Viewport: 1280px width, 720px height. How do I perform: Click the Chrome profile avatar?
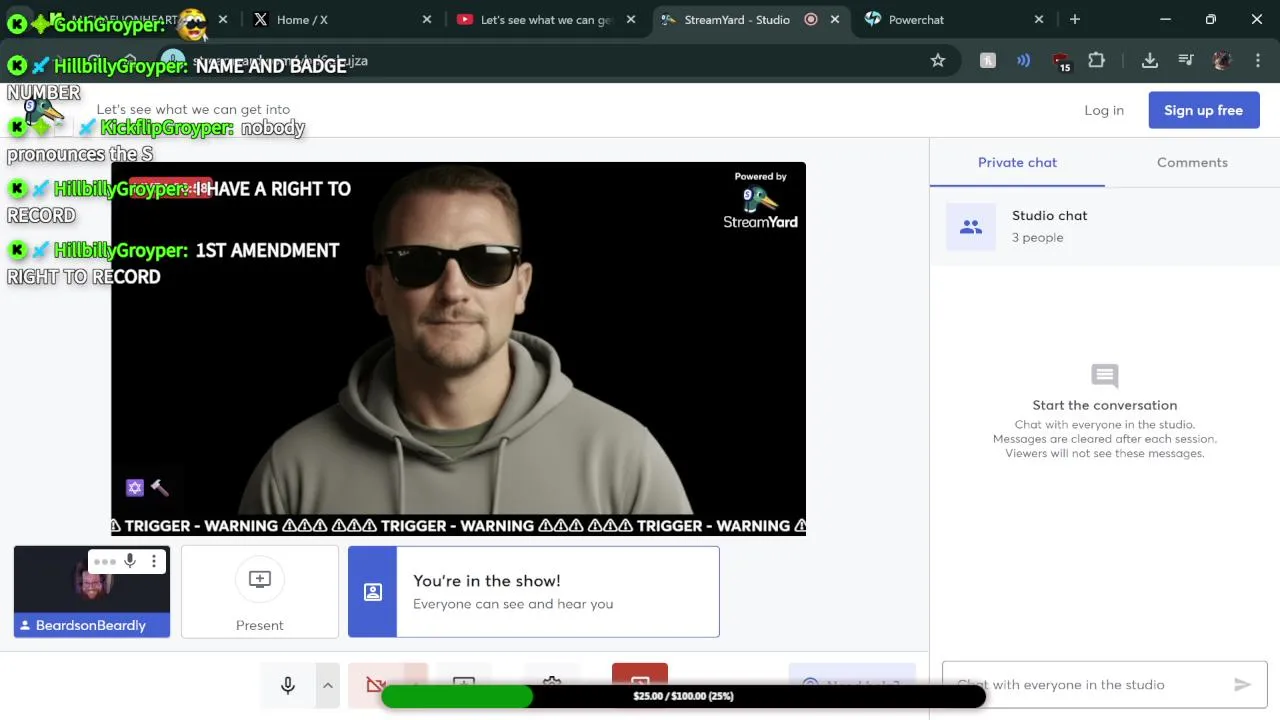[1222, 60]
